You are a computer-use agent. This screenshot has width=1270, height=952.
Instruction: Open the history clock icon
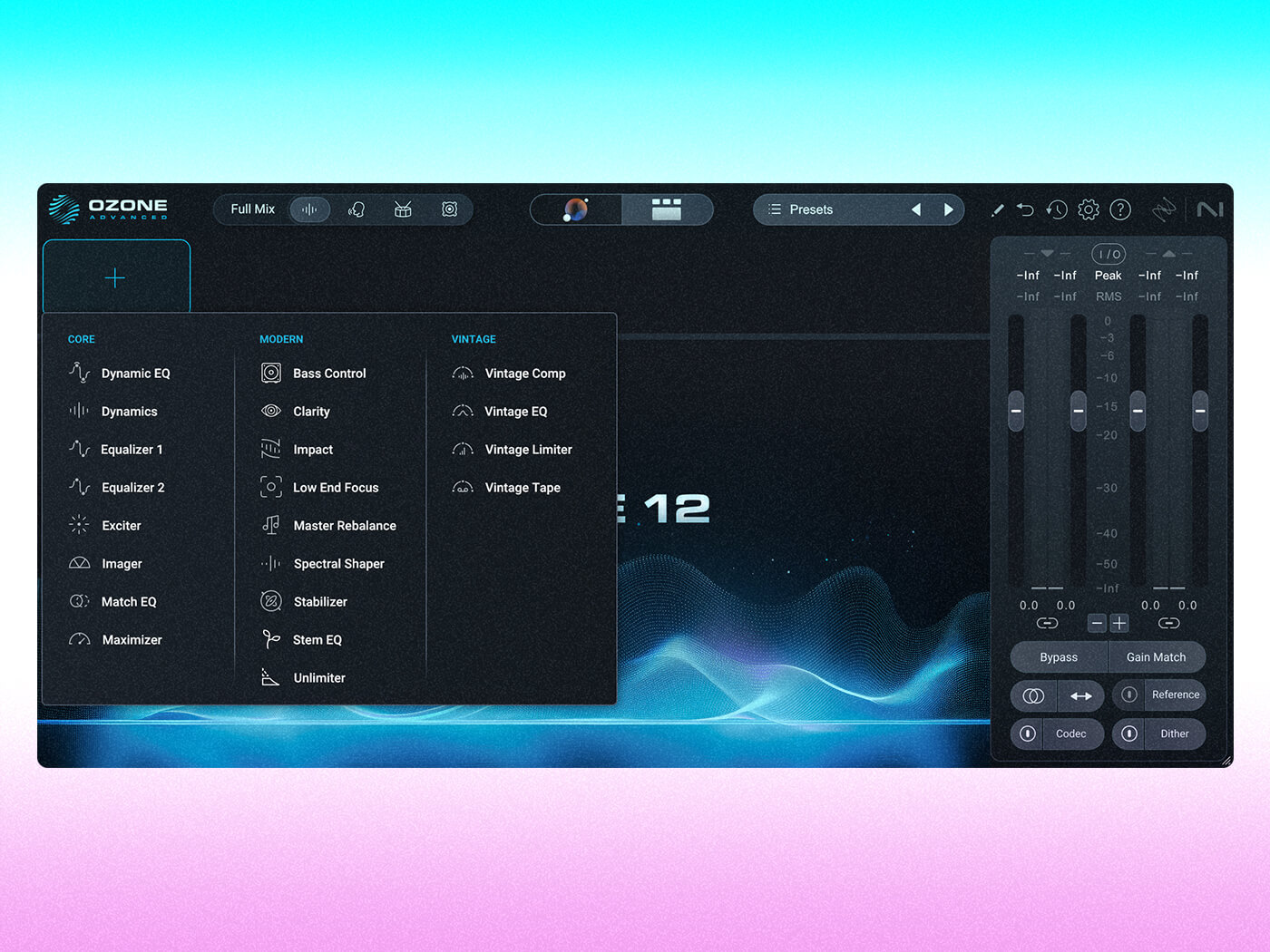click(x=1056, y=209)
